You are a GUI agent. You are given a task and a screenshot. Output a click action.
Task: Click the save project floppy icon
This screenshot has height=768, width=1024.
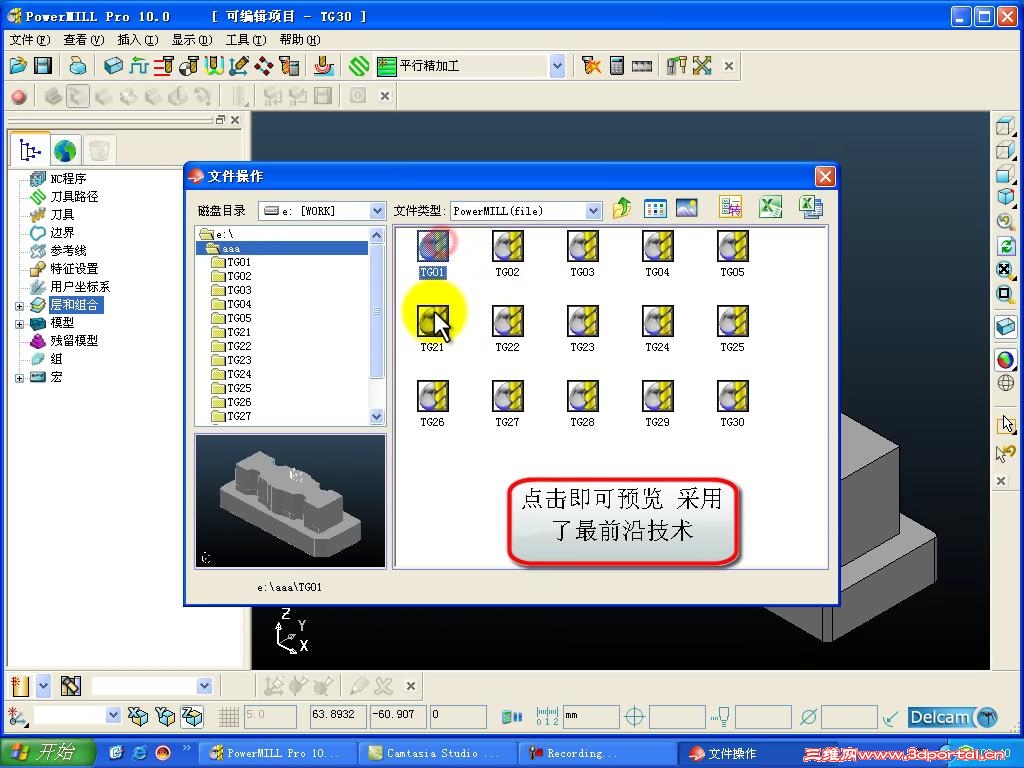point(43,65)
